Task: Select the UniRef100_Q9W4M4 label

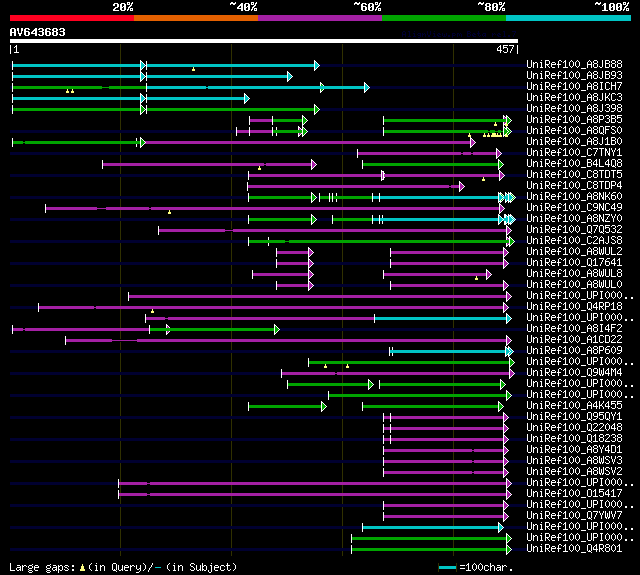Action: pos(574,372)
